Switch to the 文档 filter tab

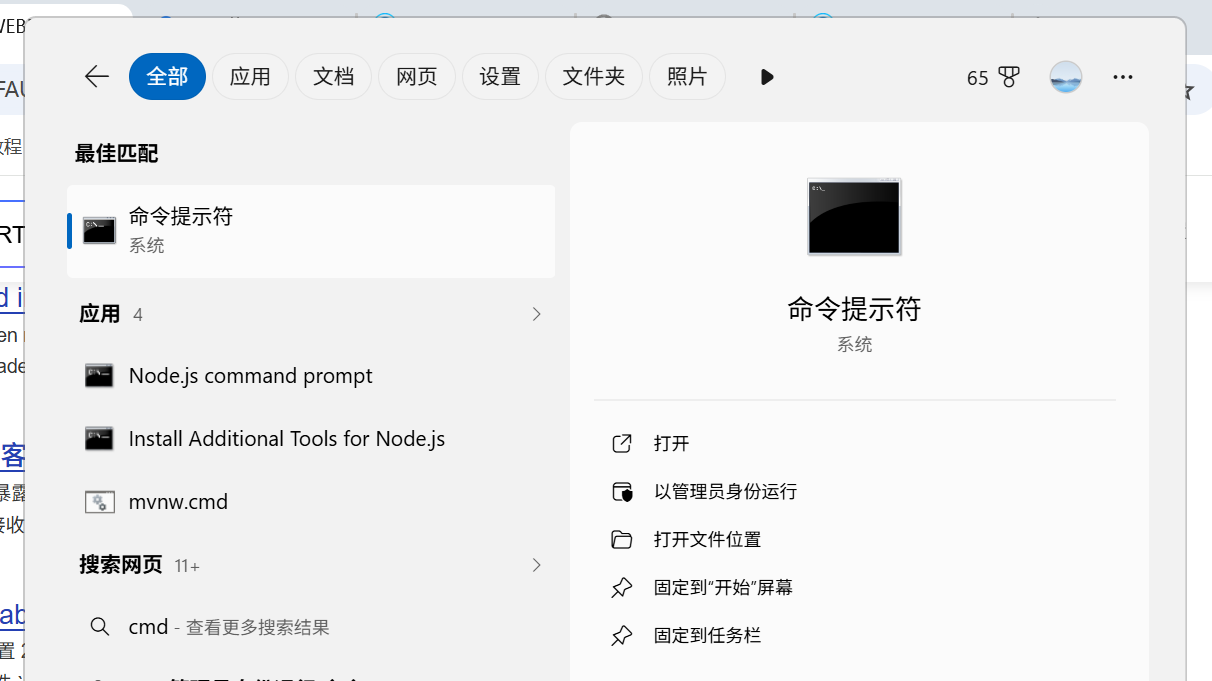[x=333, y=77]
